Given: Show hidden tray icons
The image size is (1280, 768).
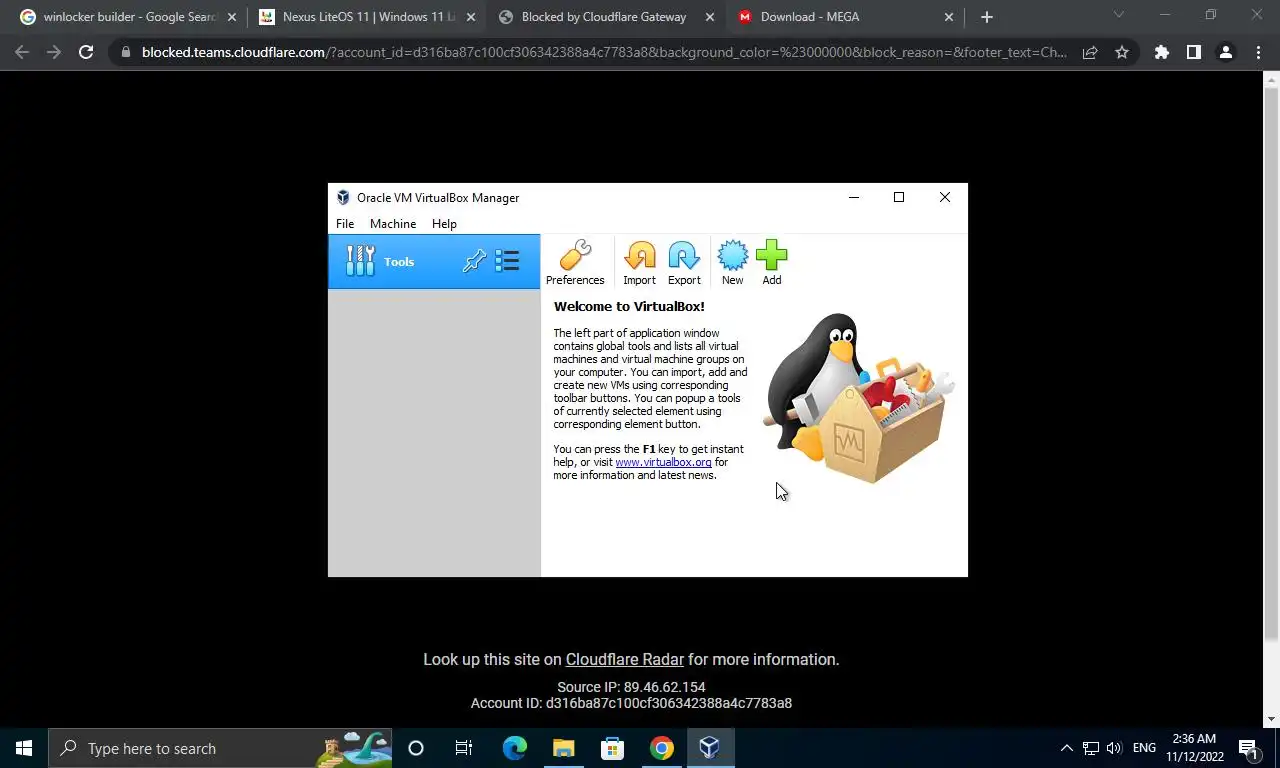Looking at the screenshot, I should 1066,748.
